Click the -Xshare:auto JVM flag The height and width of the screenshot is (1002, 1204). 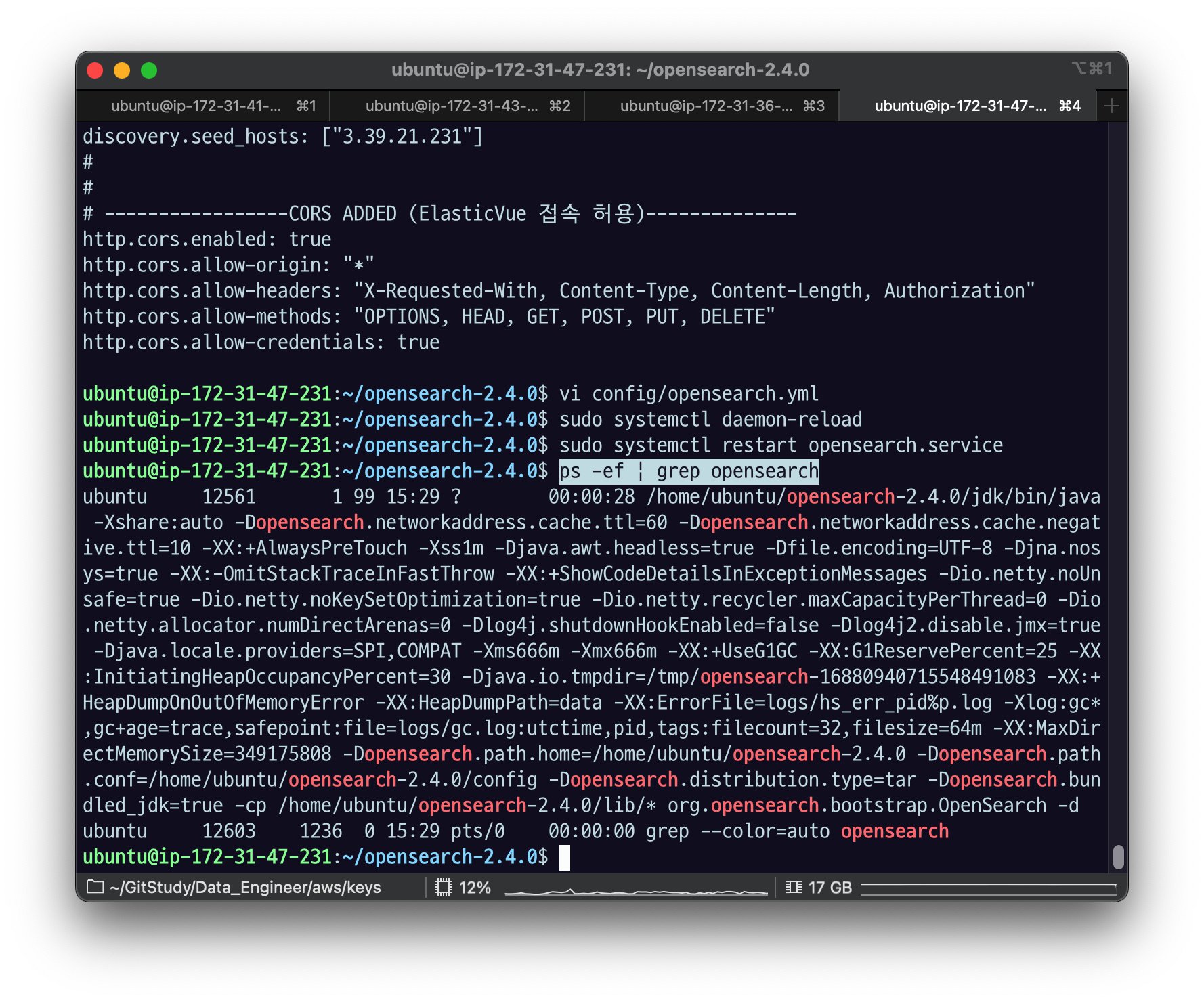click(x=158, y=523)
